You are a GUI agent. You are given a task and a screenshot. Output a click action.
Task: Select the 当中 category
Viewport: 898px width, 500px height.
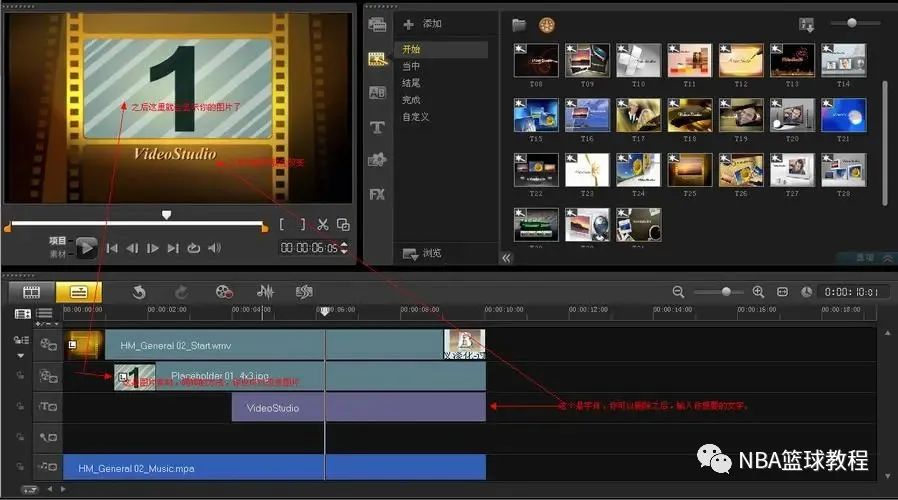pyautogui.click(x=411, y=66)
